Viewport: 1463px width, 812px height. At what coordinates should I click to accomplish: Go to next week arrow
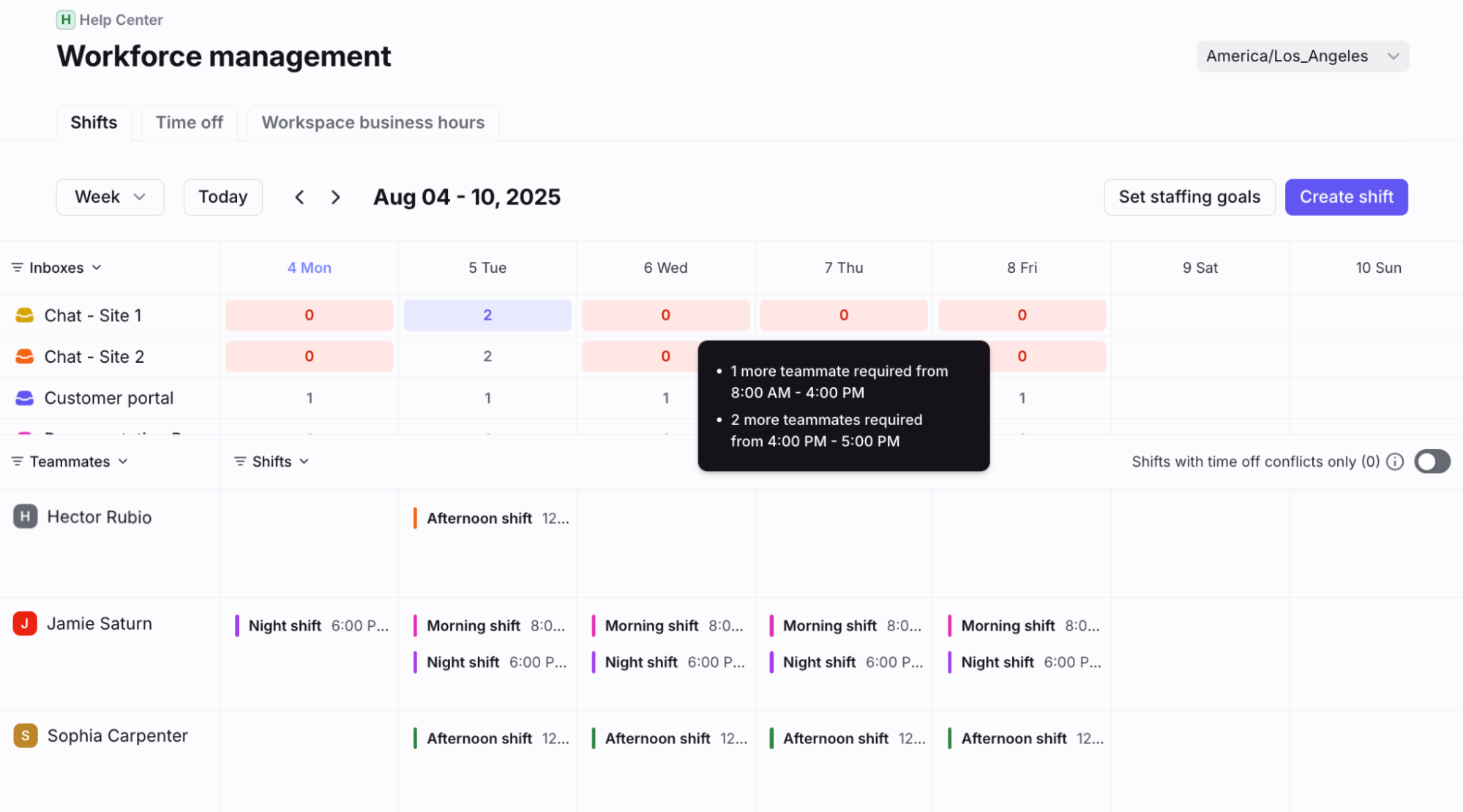coord(335,198)
